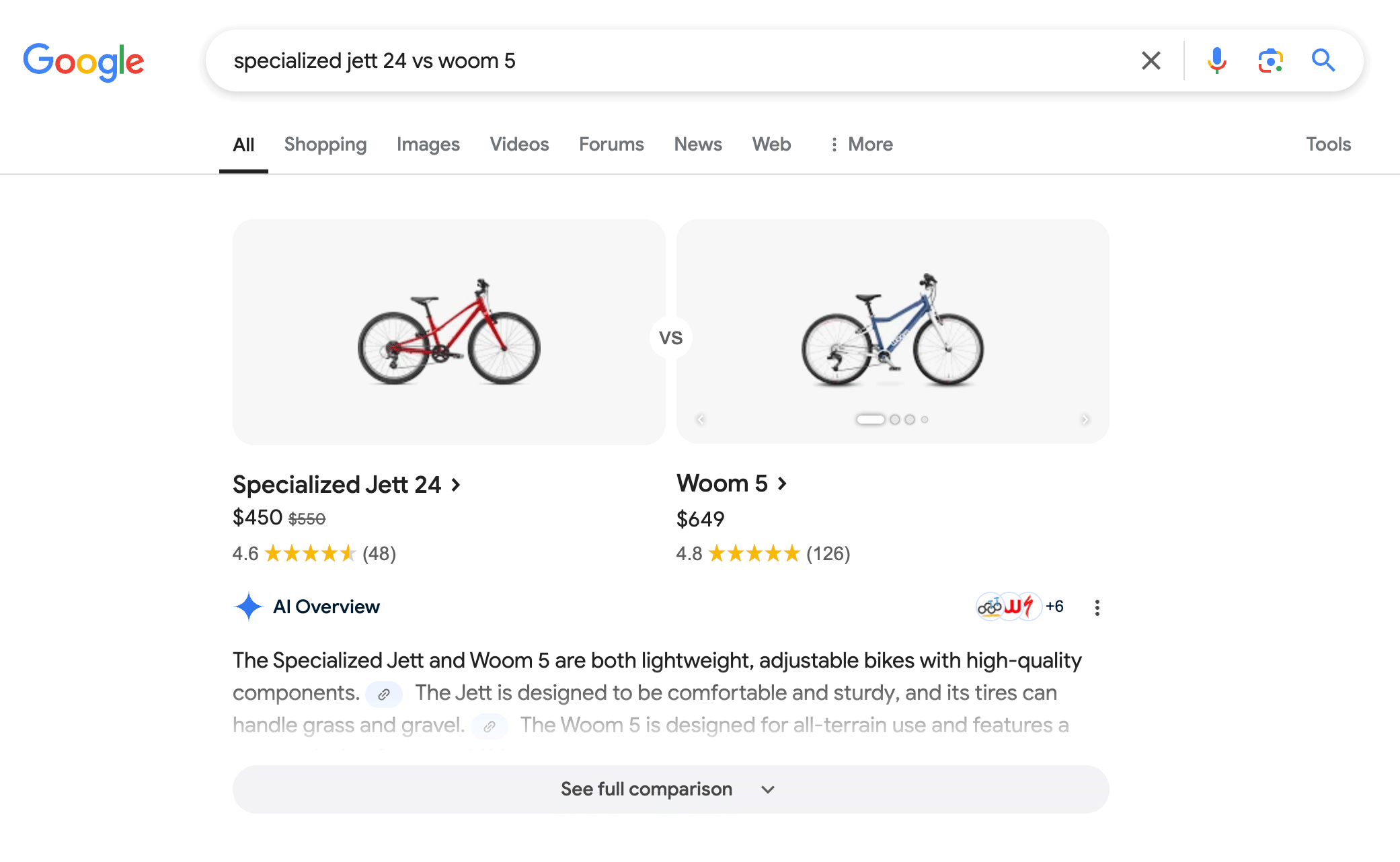This screenshot has width=1400, height=862.
Task: Search by image using Google Lens
Action: pos(1270,61)
